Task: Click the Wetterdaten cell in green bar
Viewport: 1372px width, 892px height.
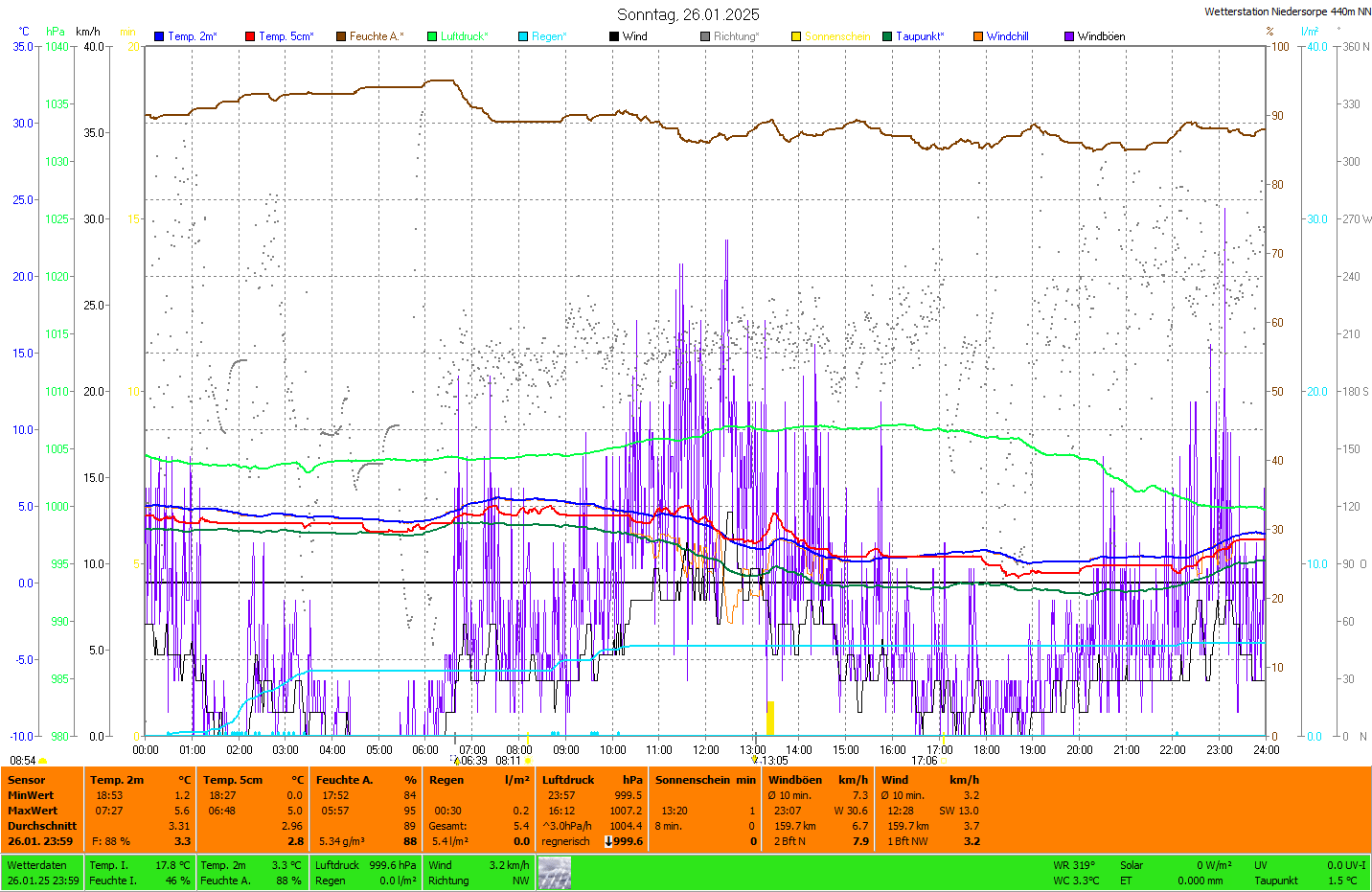Action: (x=36, y=865)
